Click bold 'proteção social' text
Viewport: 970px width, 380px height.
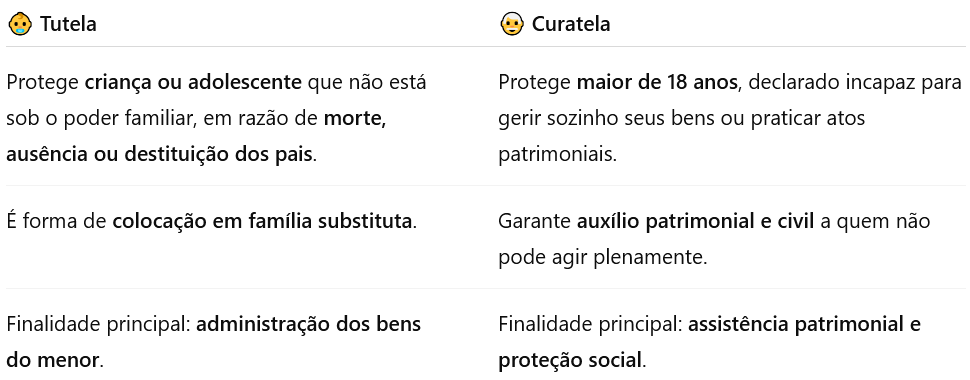pyautogui.click(x=569, y=360)
